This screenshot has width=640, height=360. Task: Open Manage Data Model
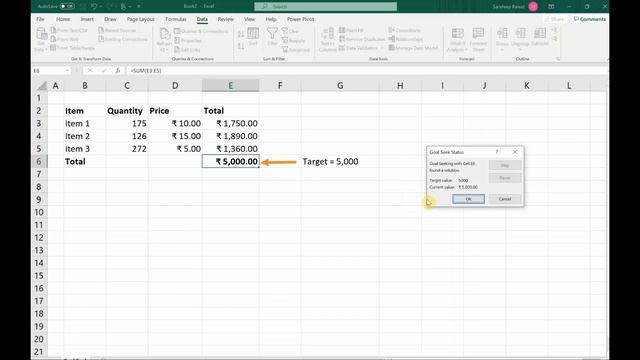coord(413,48)
